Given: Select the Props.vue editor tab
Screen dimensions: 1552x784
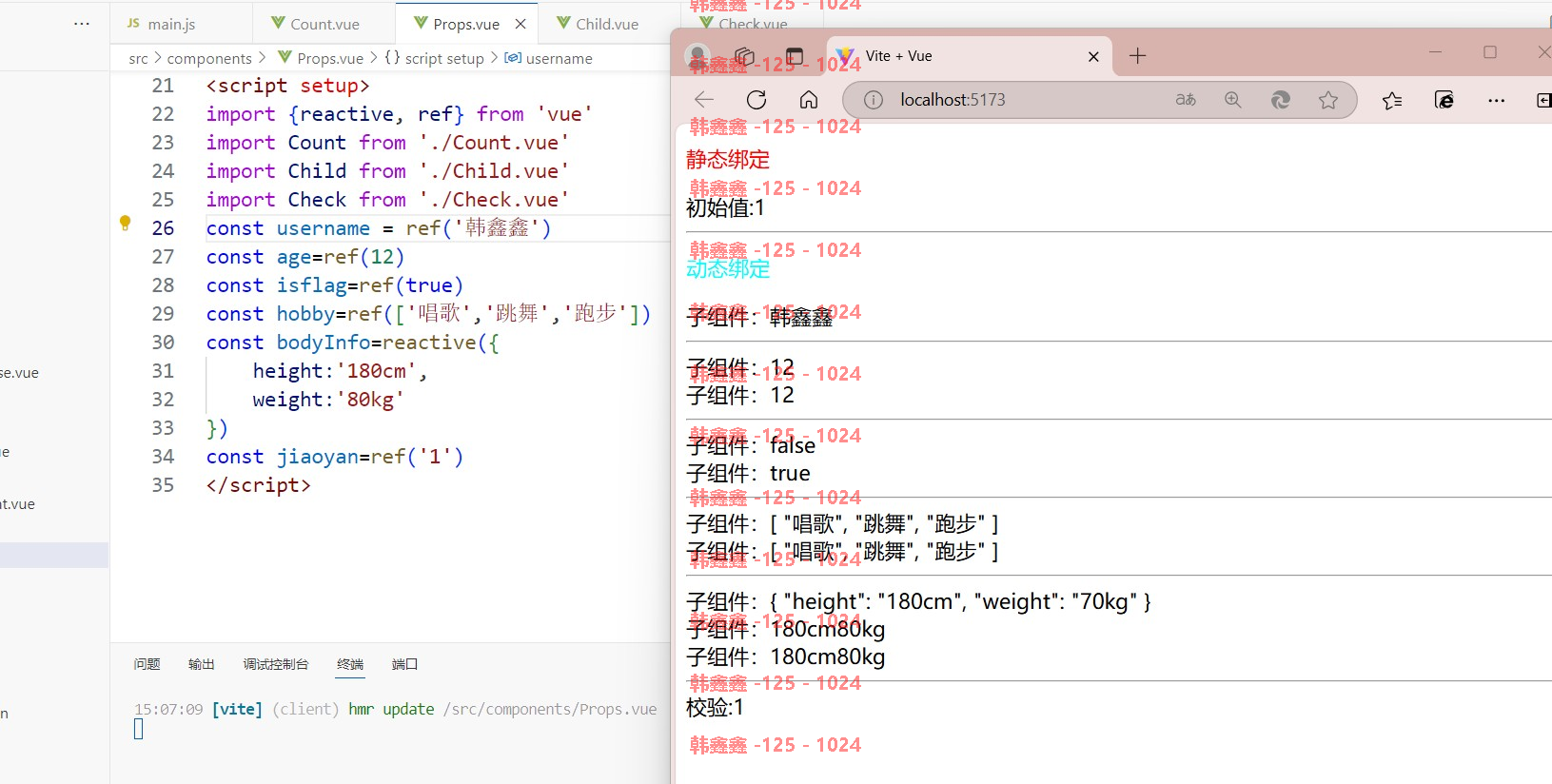Looking at the screenshot, I should (466, 24).
